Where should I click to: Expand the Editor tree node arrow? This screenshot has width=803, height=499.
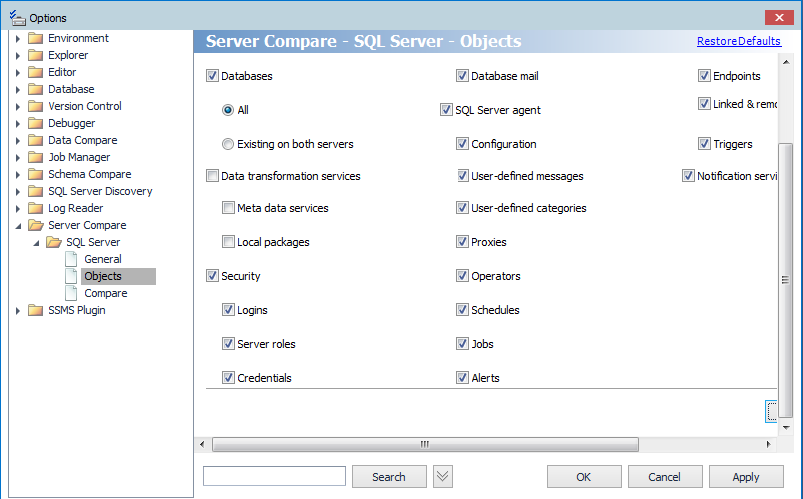tap(18, 72)
